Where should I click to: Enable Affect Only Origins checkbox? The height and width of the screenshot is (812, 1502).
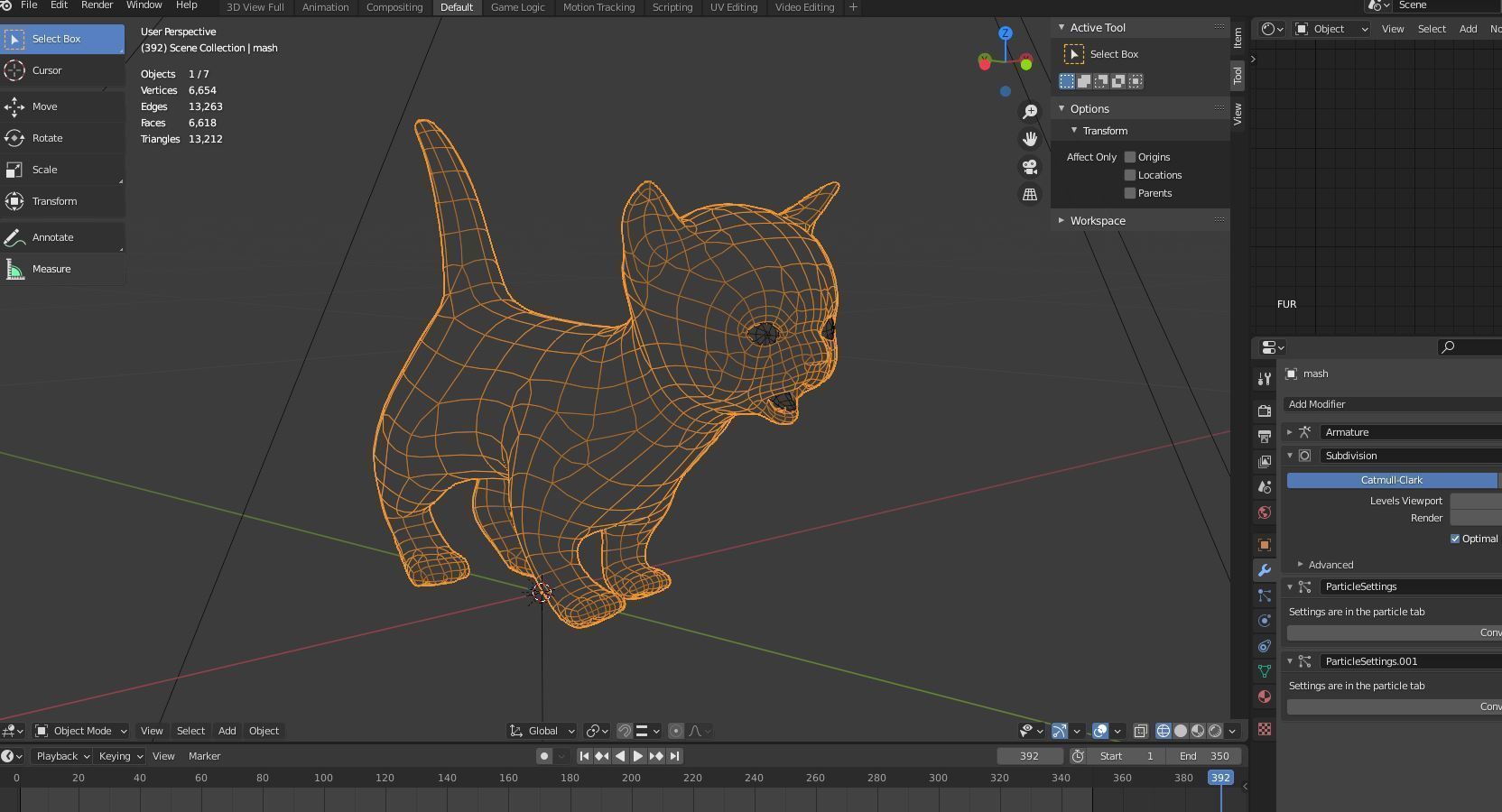1129,157
